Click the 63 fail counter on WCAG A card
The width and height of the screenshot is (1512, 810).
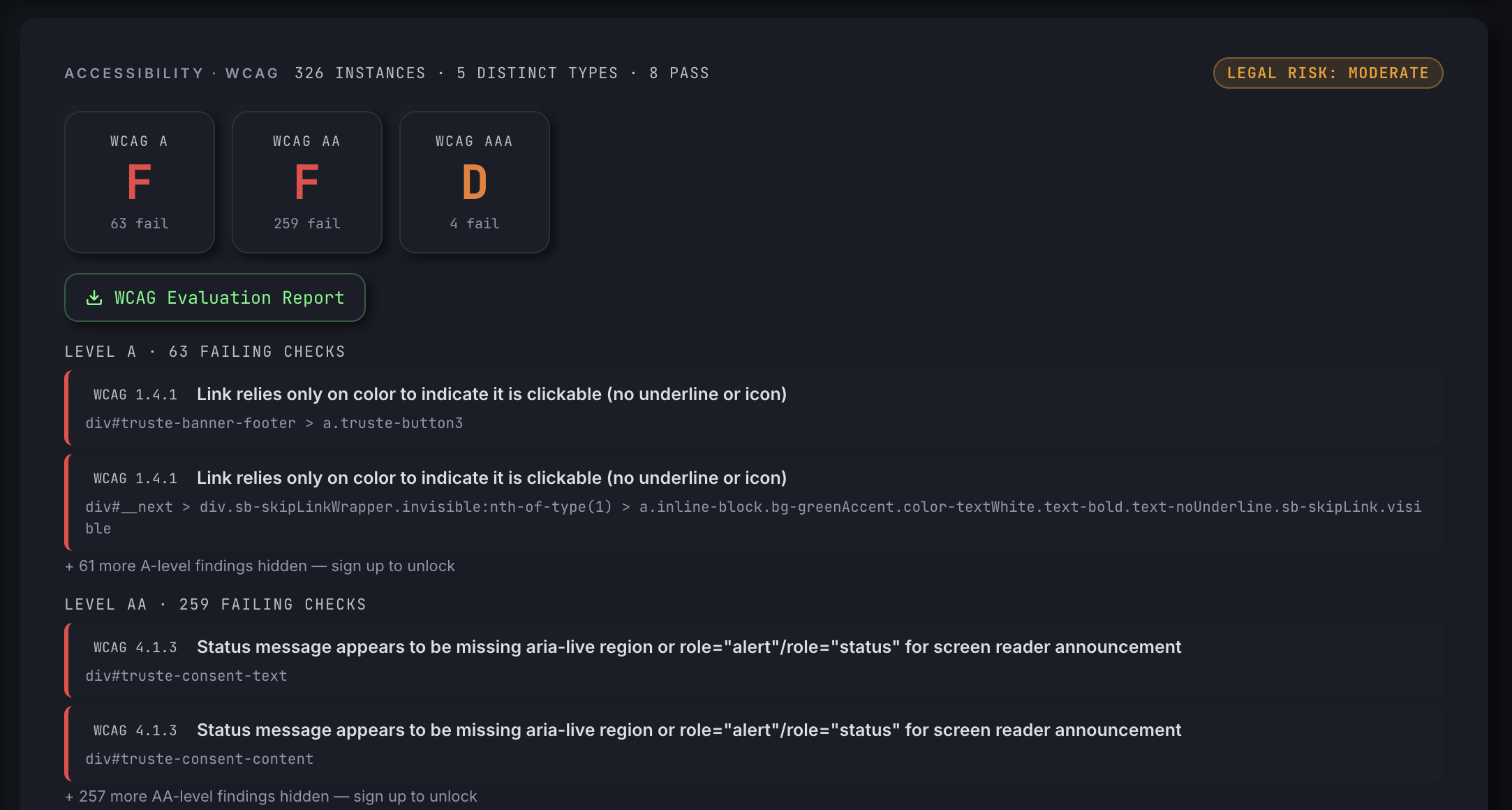tap(139, 223)
